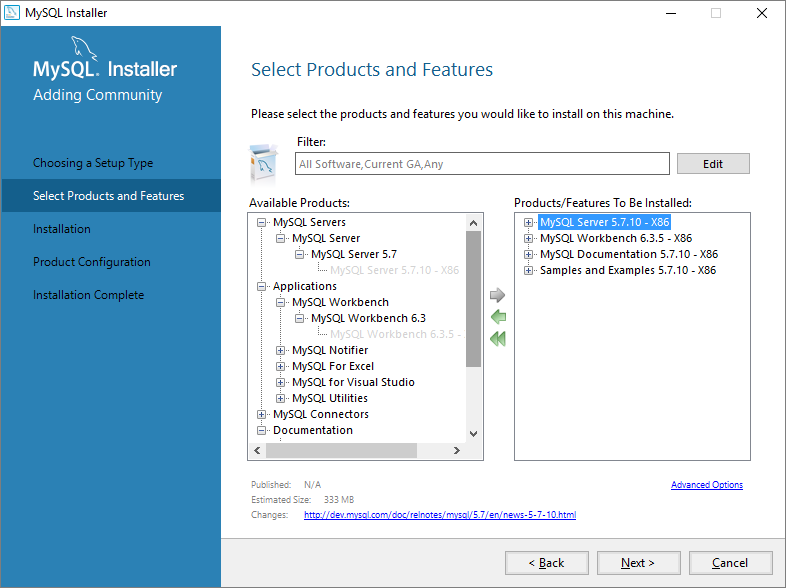The width and height of the screenshot is (786, 588).
Task: Collapse the MySQL Server 5.7 node
Action: pos(299,254)
